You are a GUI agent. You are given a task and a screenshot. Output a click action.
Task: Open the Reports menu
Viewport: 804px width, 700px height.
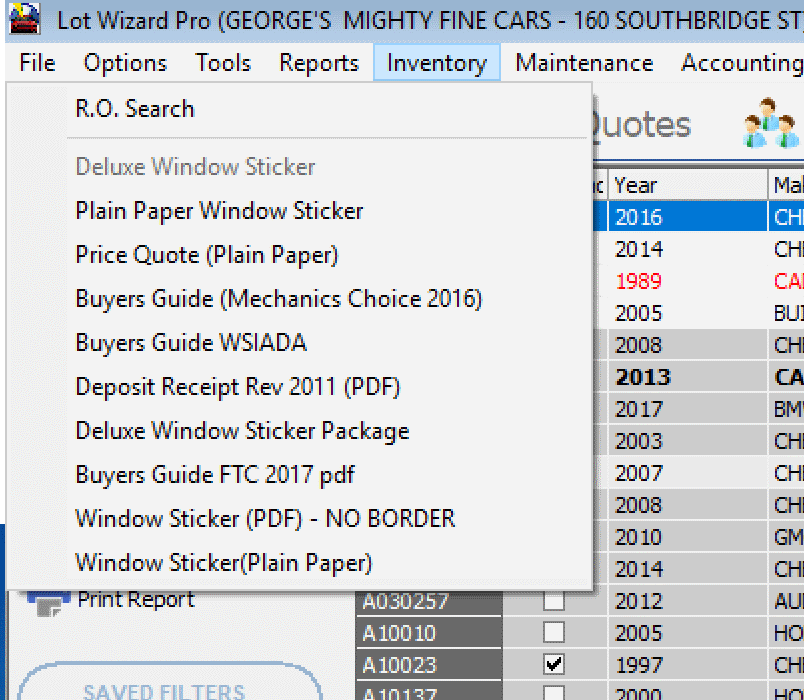[318, 62]
